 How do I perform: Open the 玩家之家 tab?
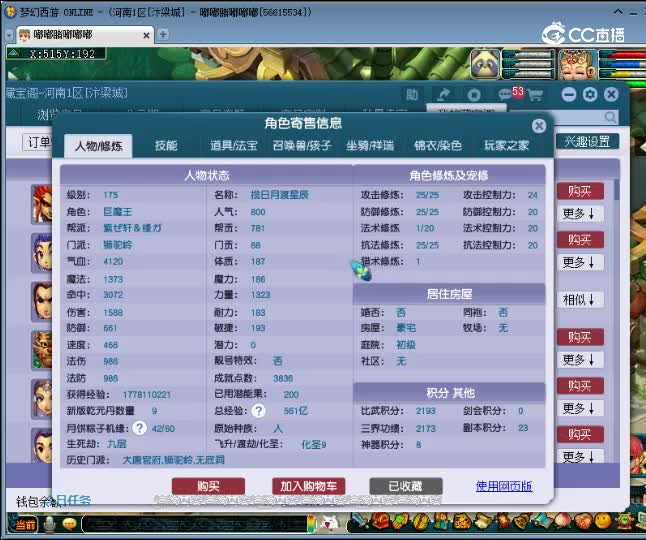tap(507, 145)
